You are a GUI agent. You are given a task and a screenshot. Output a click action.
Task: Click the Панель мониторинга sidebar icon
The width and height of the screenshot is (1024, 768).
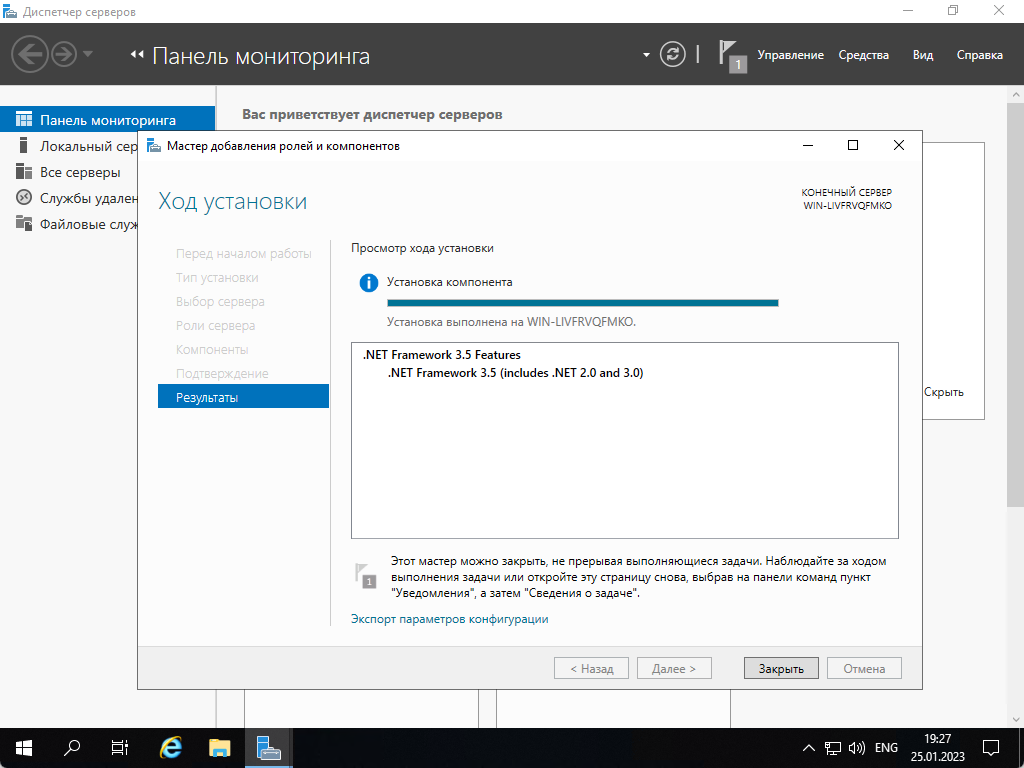pos(24,120)
